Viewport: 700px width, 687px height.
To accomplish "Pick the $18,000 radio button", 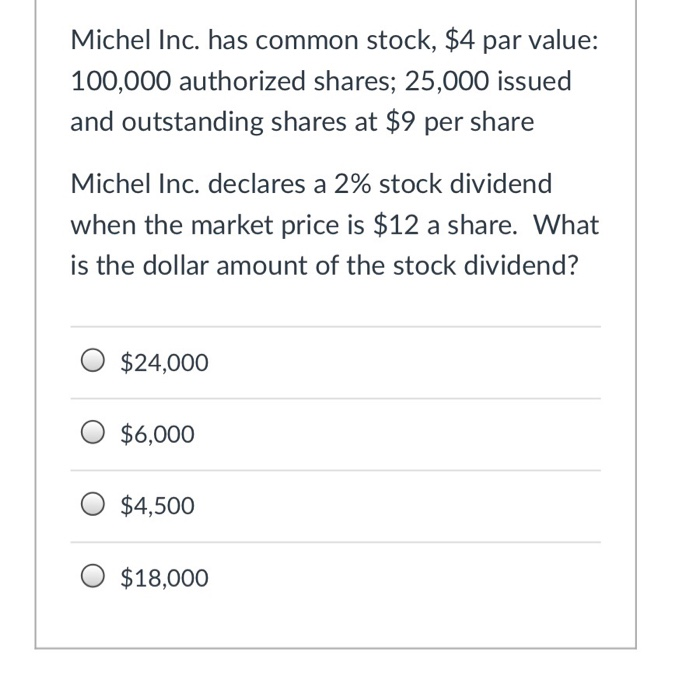I will (x=93, y=577).
